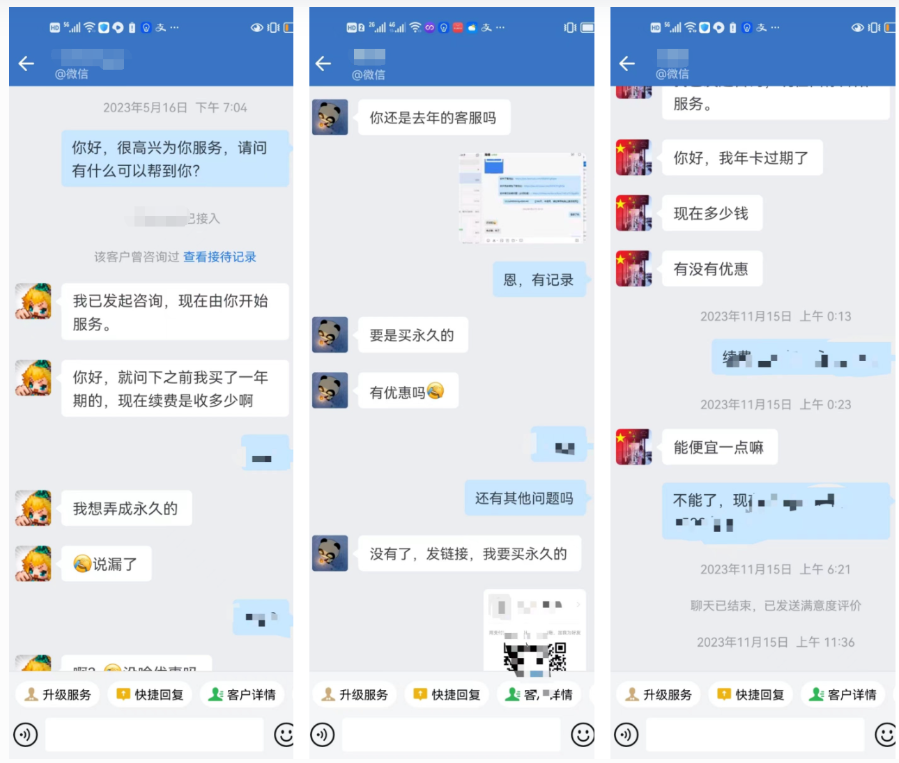The width and height of the screenshot is (899, 763).
Task: Tap 客户详情 button in left chat
Action: [x=242, y=694]
